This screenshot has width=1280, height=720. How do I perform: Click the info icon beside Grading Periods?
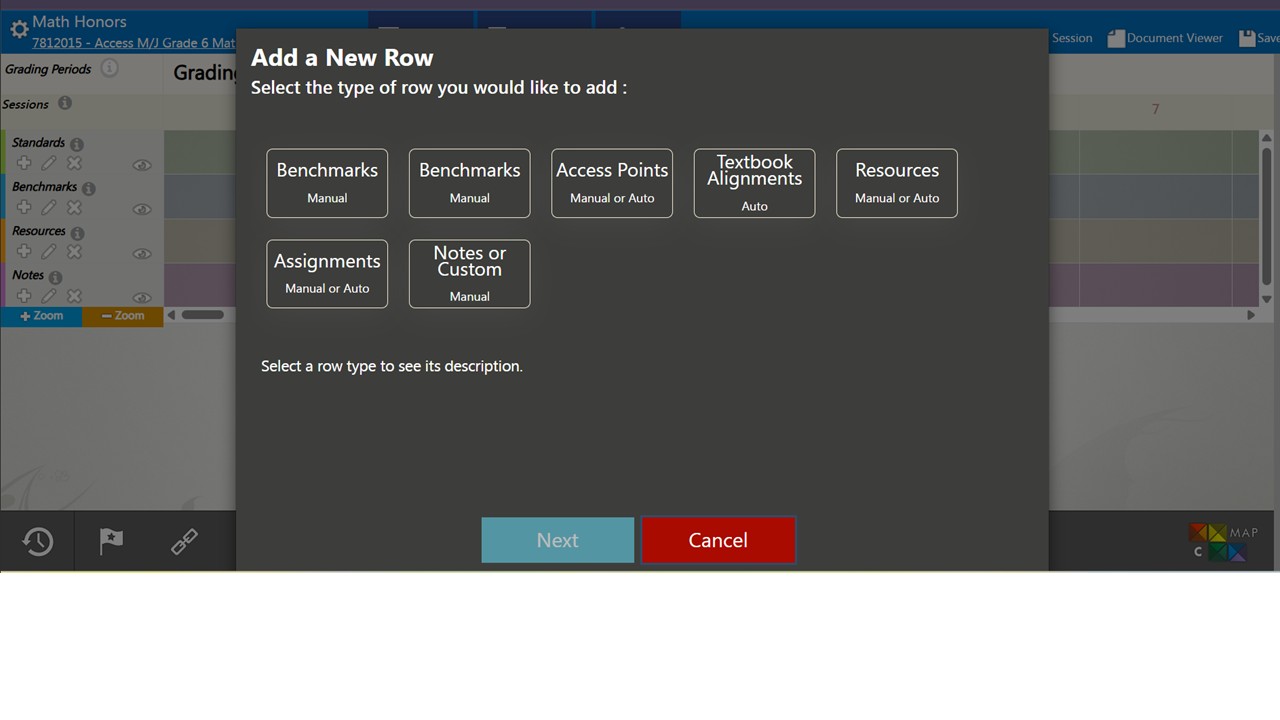pyautogui.click(x=110, y=68)
